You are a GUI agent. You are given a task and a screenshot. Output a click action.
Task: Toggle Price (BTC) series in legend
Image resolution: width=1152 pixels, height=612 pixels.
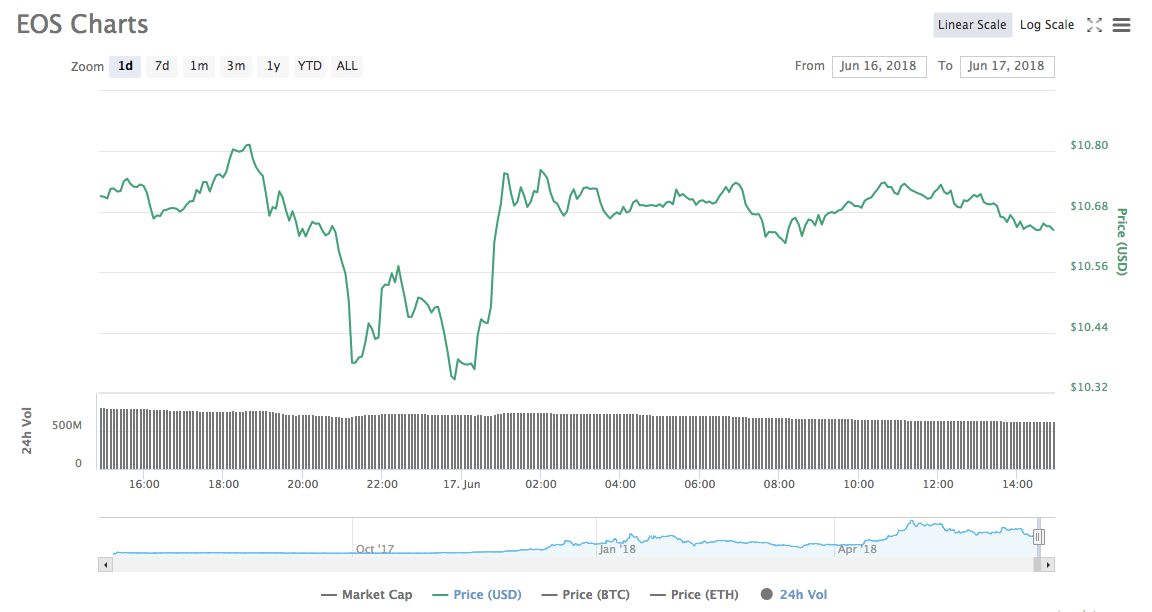586,595
